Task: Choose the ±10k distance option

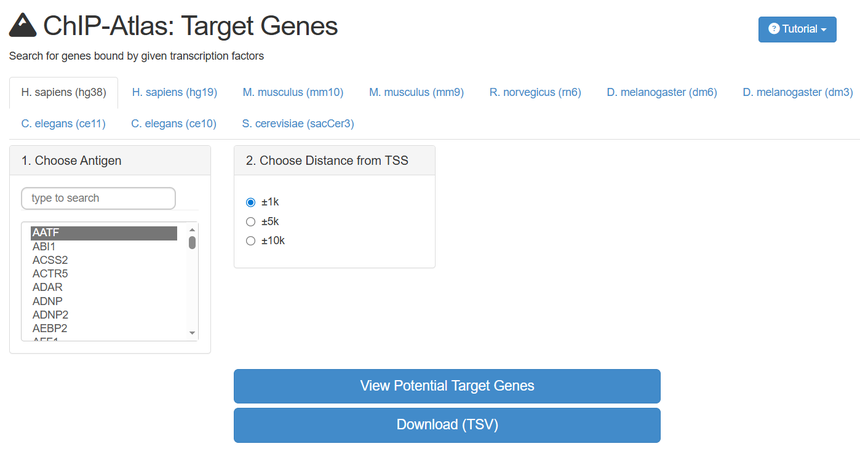Action: pyautogui.click(x=251, y=241)
